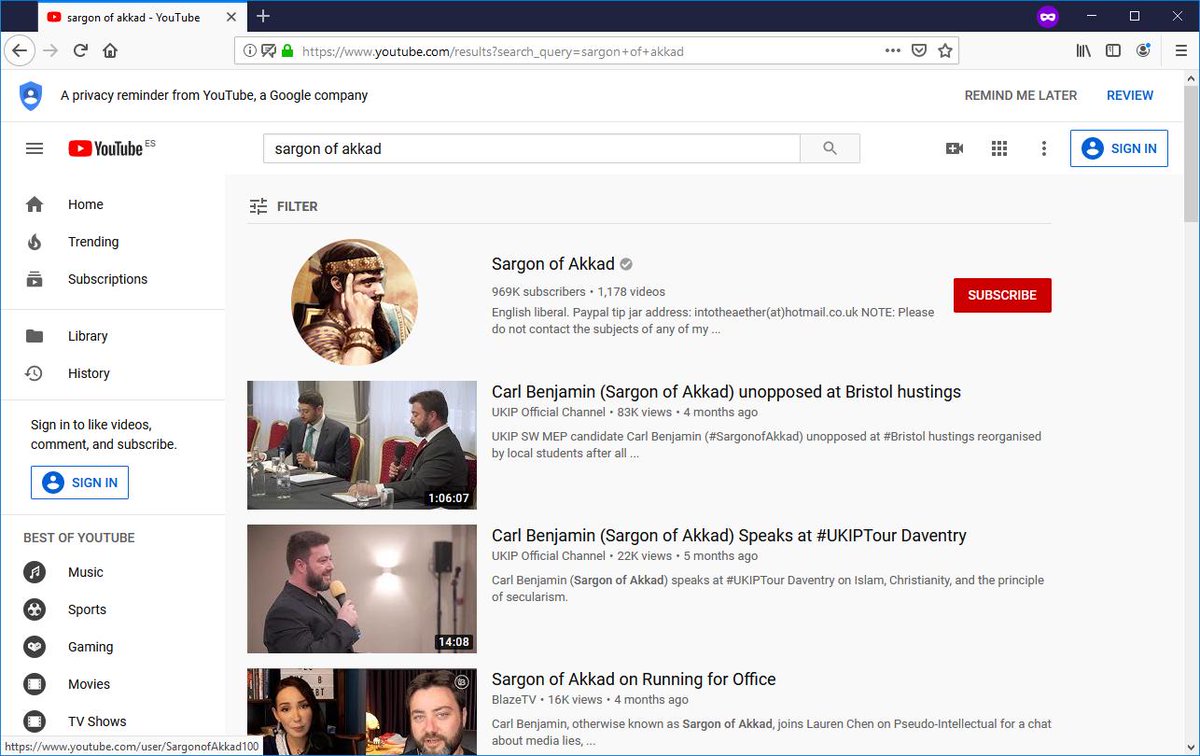The height and width of the screenshot is (756, 1200).
Task: Open Sargon of Akkad on Running for Office title
Action: click(634, 680)
